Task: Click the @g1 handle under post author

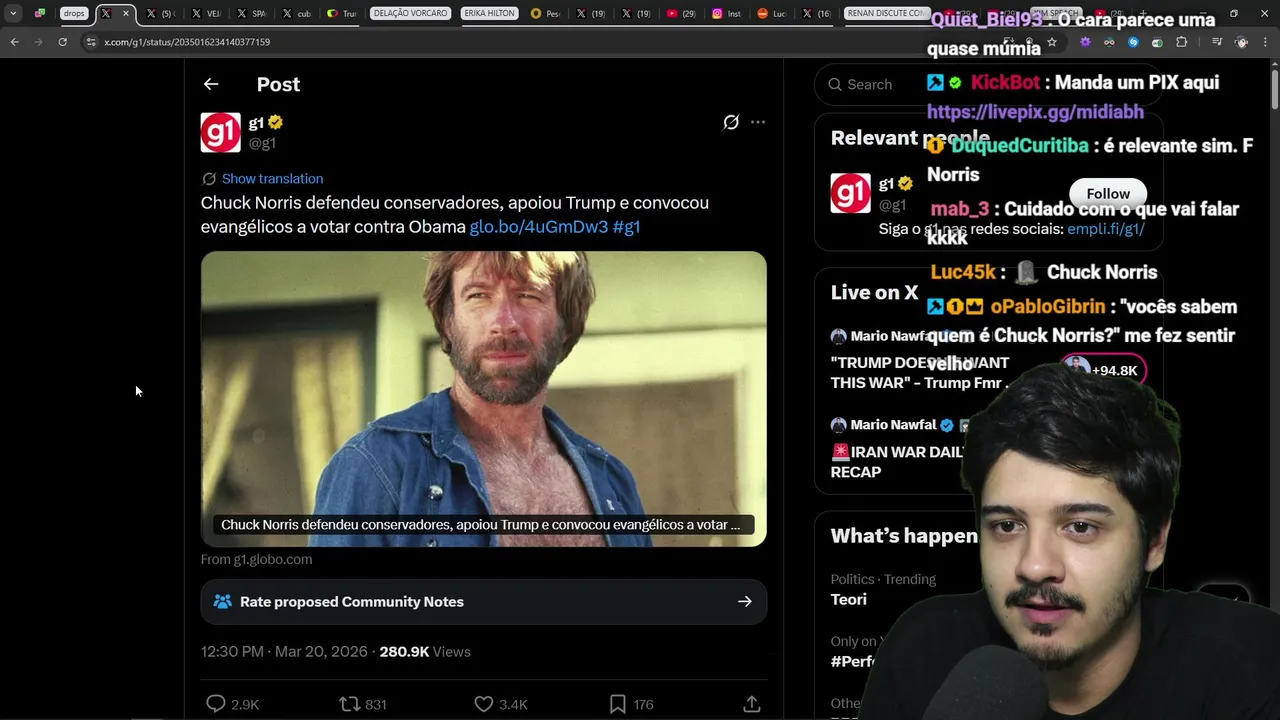Action: [x=262, y=143]
